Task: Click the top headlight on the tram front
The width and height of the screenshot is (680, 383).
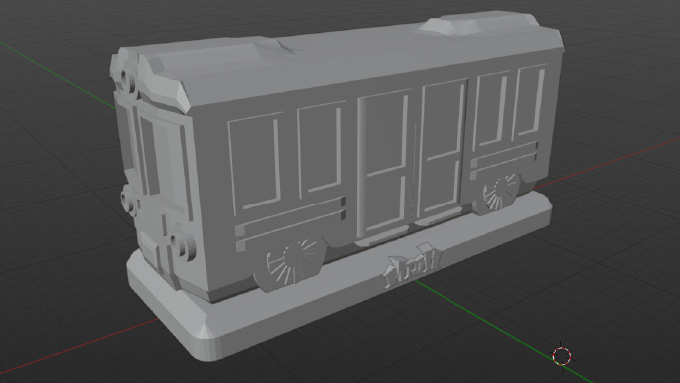Action: pos(127,81)
